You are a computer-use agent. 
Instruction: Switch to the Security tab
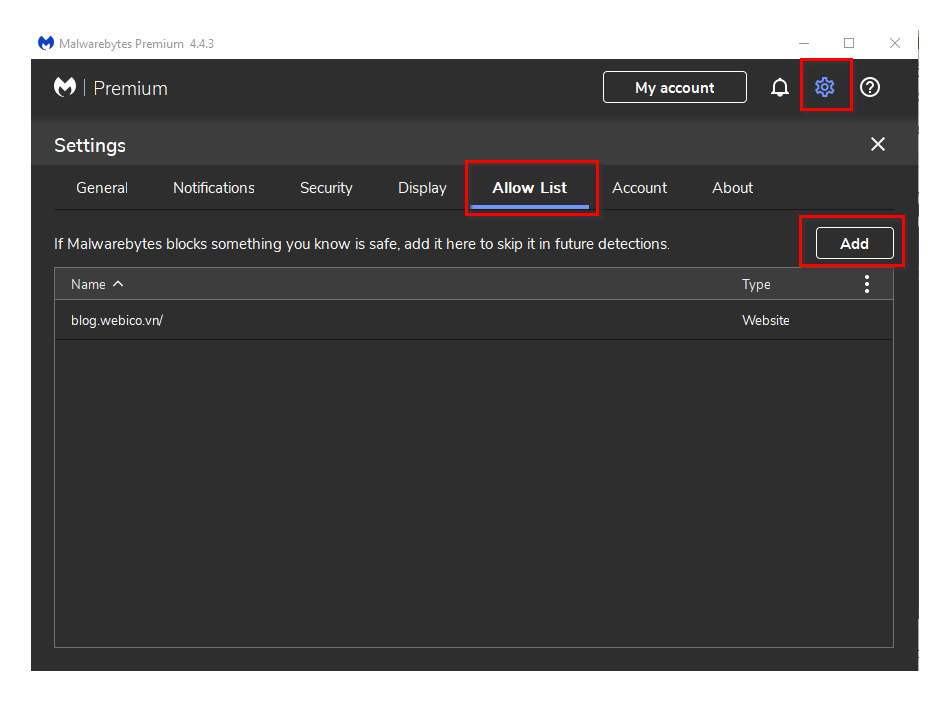tap(326, 188)
